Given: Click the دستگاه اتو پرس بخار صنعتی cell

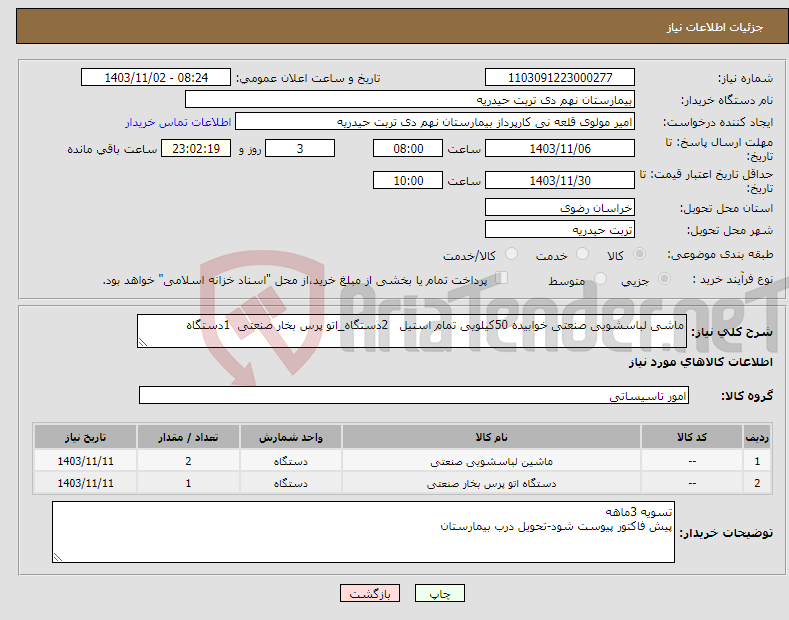Looking at the screenshot, I should point(491,483).
